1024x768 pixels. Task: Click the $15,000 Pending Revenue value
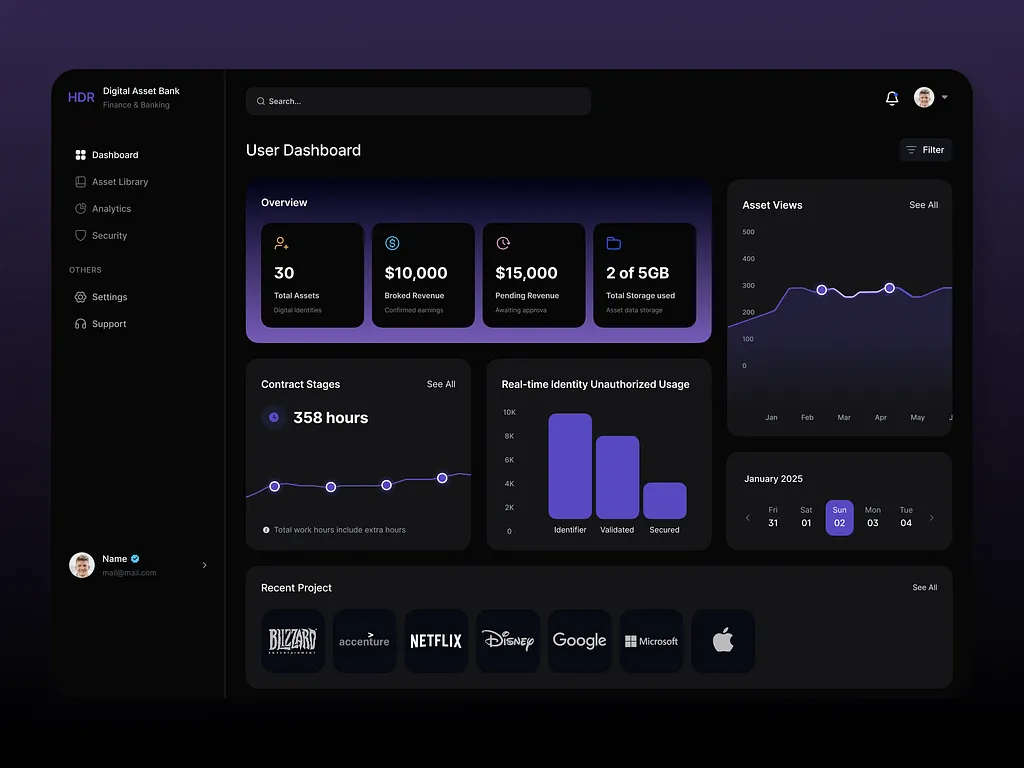click(x=526, y=272)
